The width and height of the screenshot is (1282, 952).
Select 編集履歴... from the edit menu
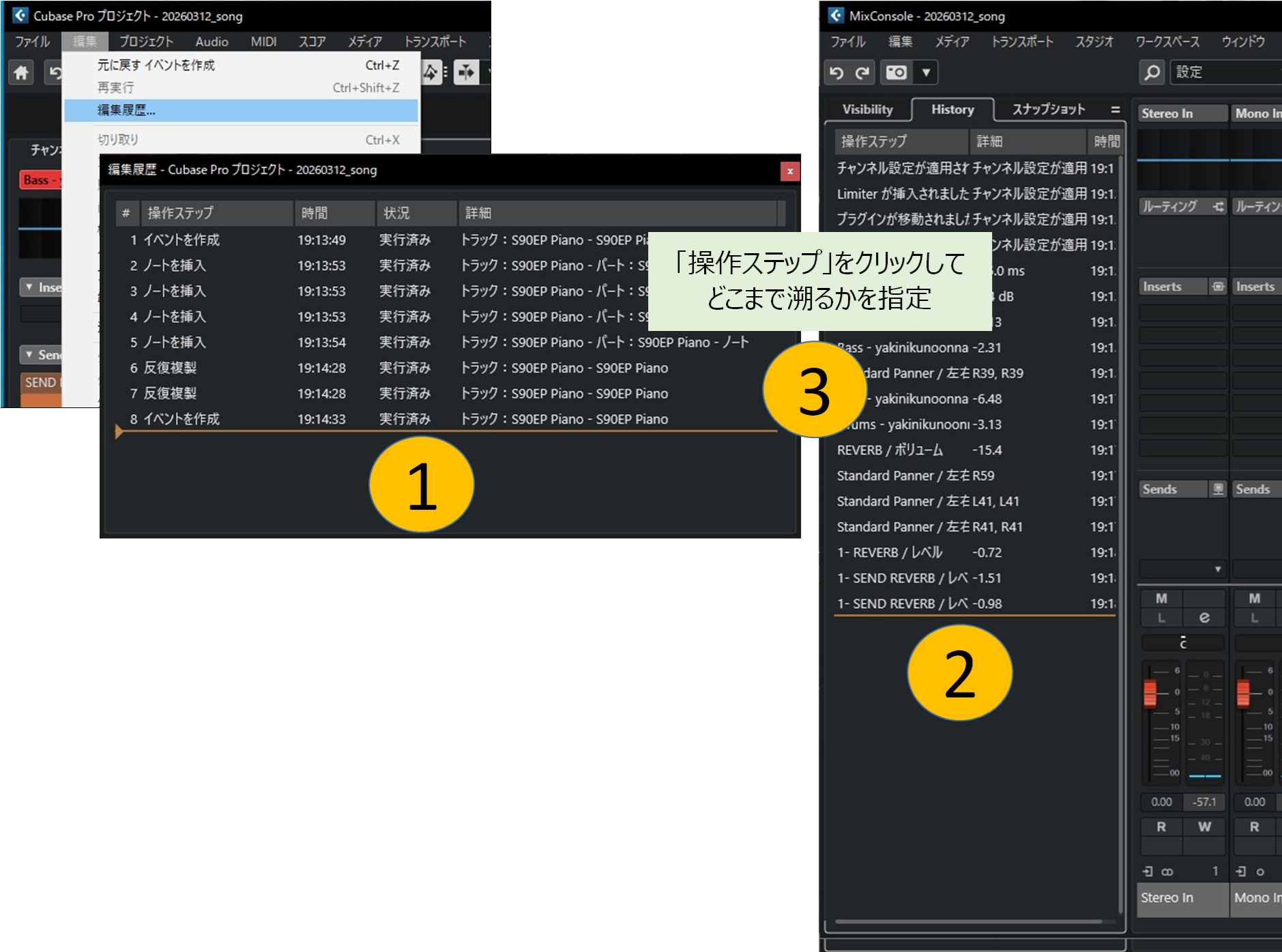pyautogui.click(x=126, y=111)
